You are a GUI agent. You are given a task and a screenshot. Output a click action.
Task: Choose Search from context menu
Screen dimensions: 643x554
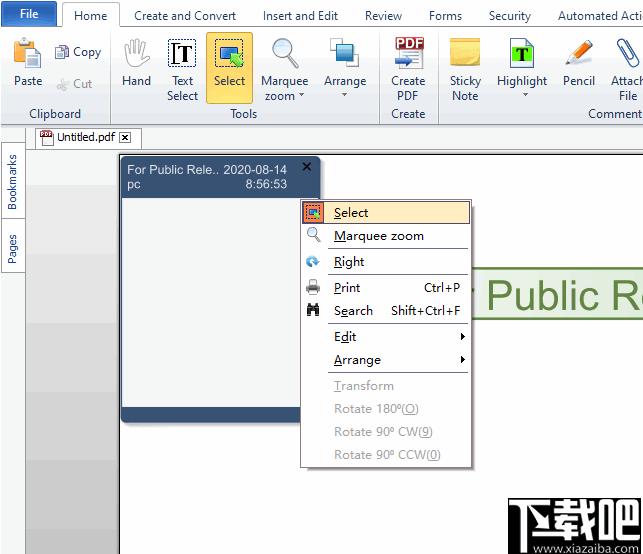386,310
